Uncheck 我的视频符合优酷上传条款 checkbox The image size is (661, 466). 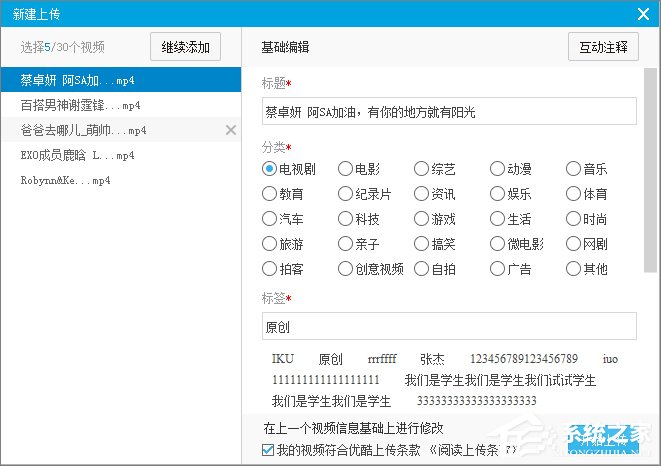(x=268, y=450)
